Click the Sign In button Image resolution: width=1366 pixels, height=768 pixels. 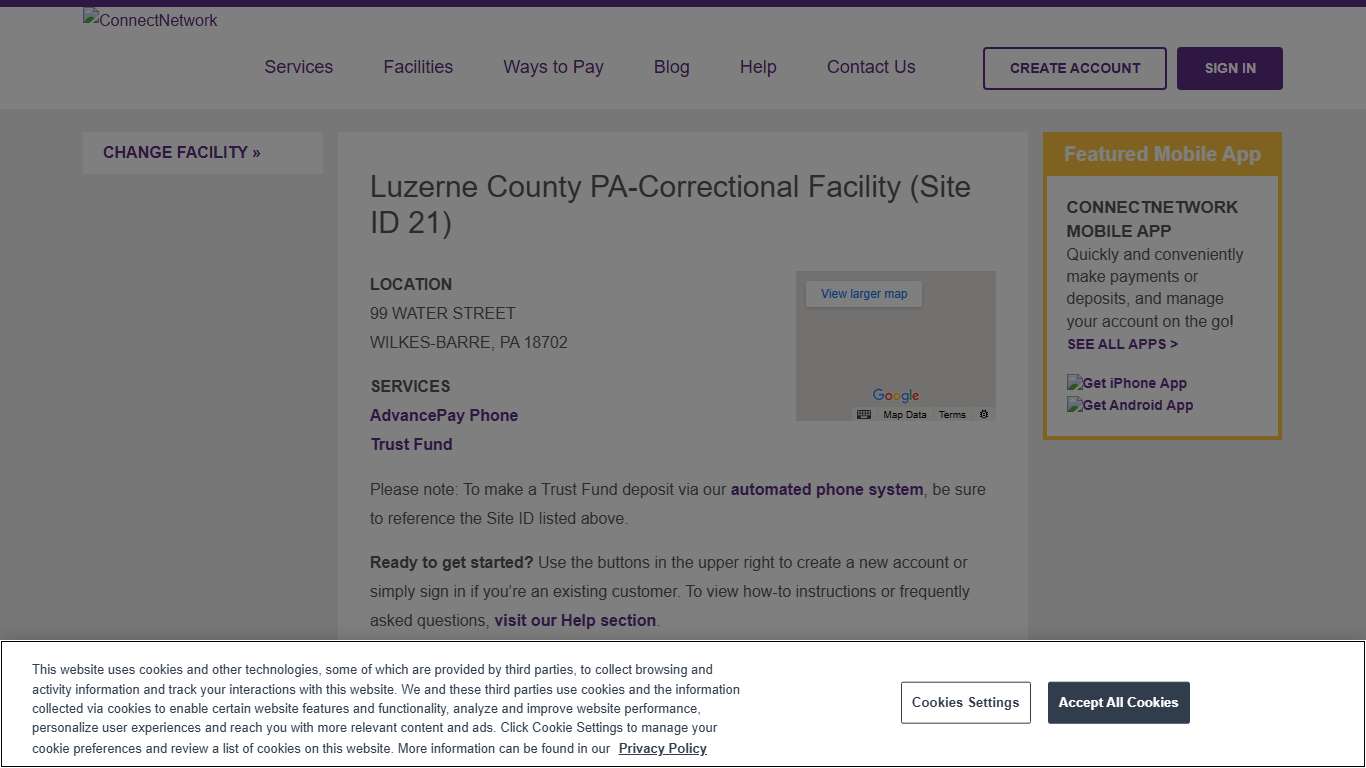[1229, 68]
